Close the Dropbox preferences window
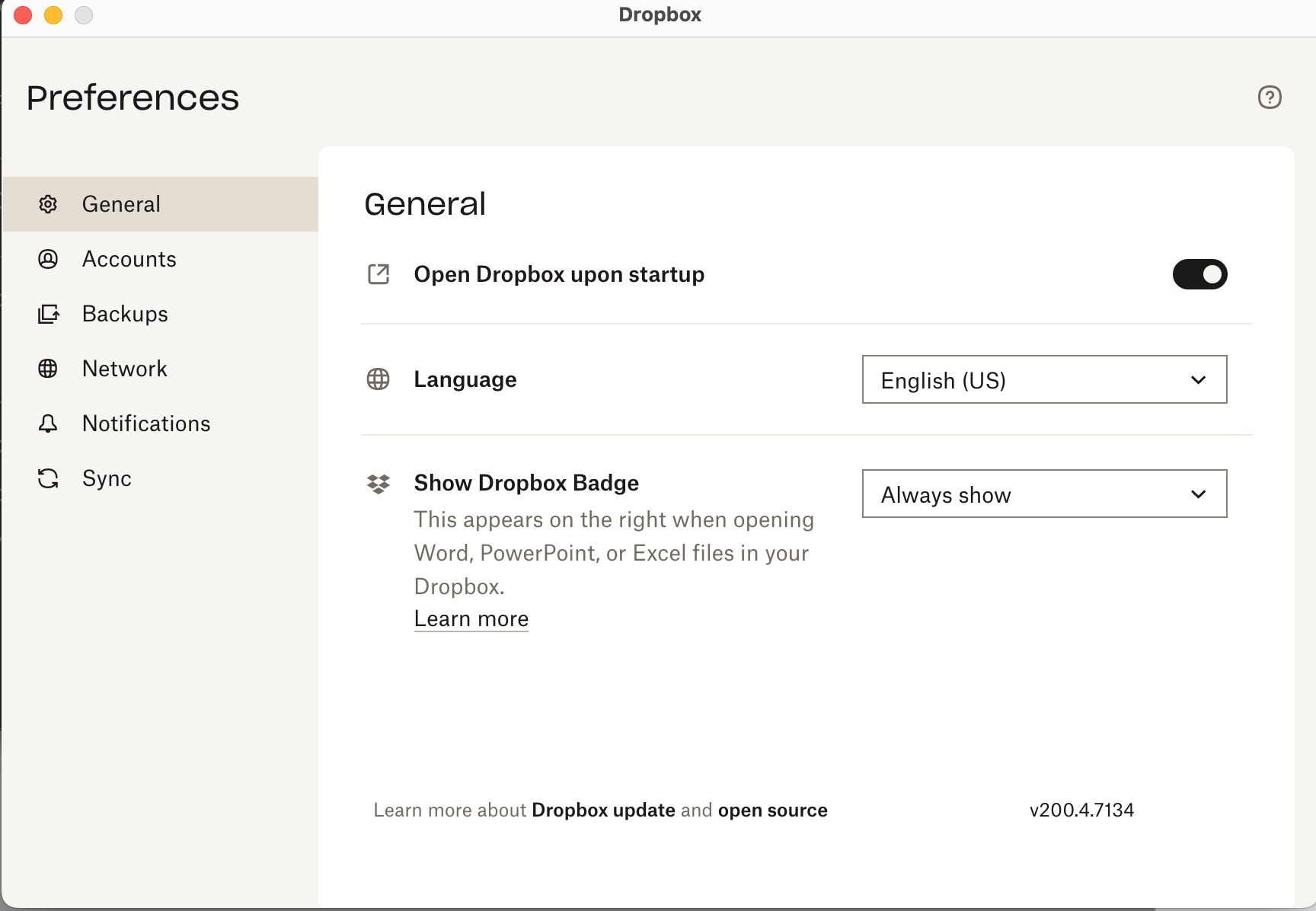This screenshot has width=1316, height=911. click(23, 15)
